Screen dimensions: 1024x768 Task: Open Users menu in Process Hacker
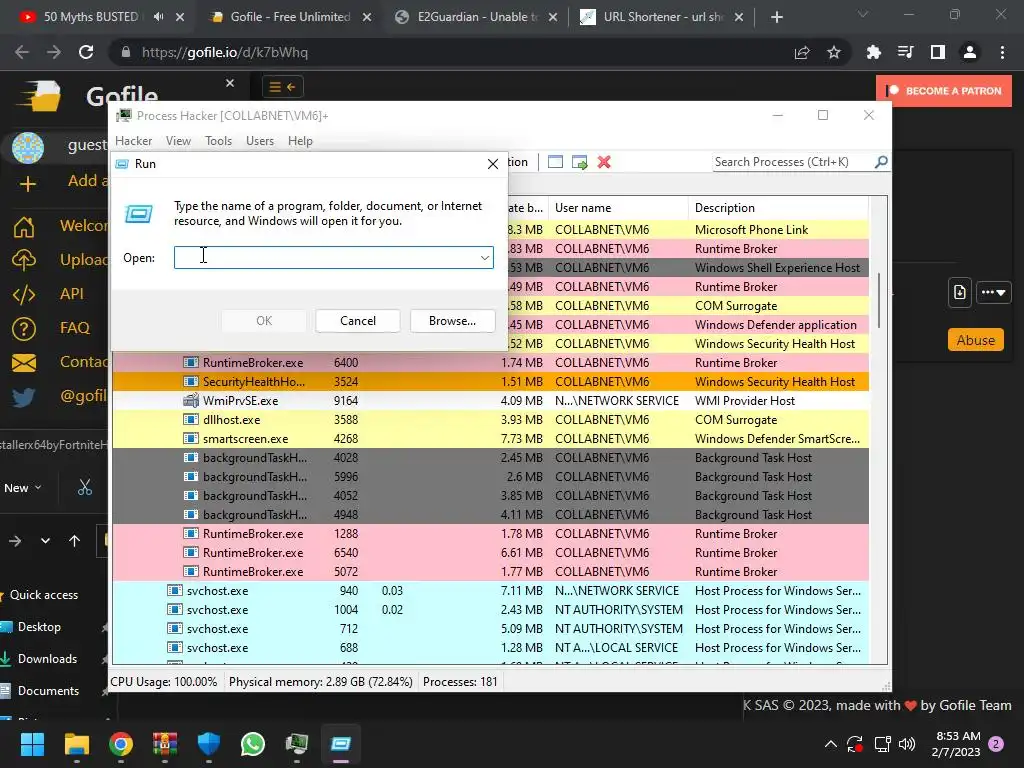260,140
